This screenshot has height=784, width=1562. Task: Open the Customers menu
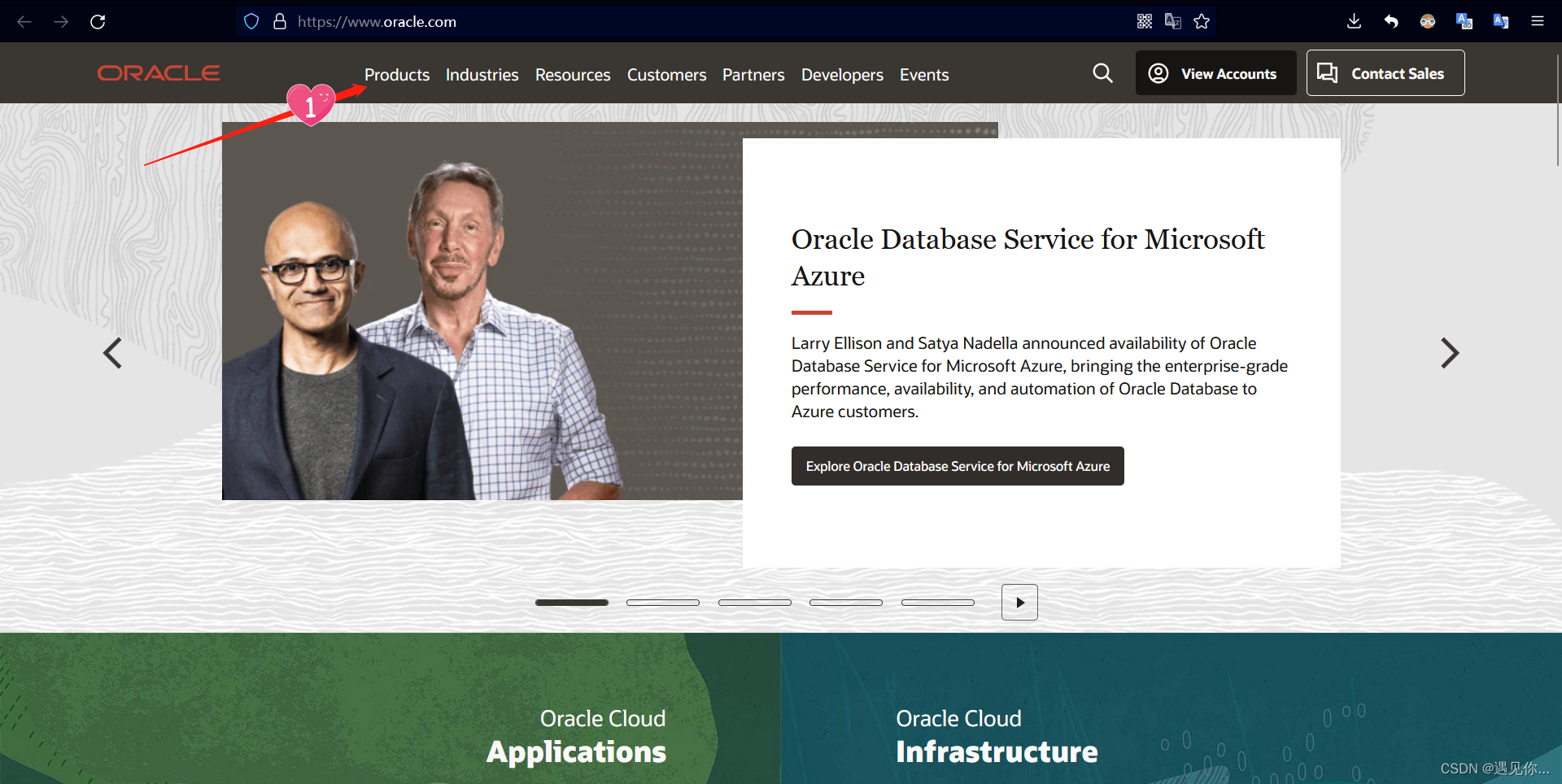(x=666, y=75)
